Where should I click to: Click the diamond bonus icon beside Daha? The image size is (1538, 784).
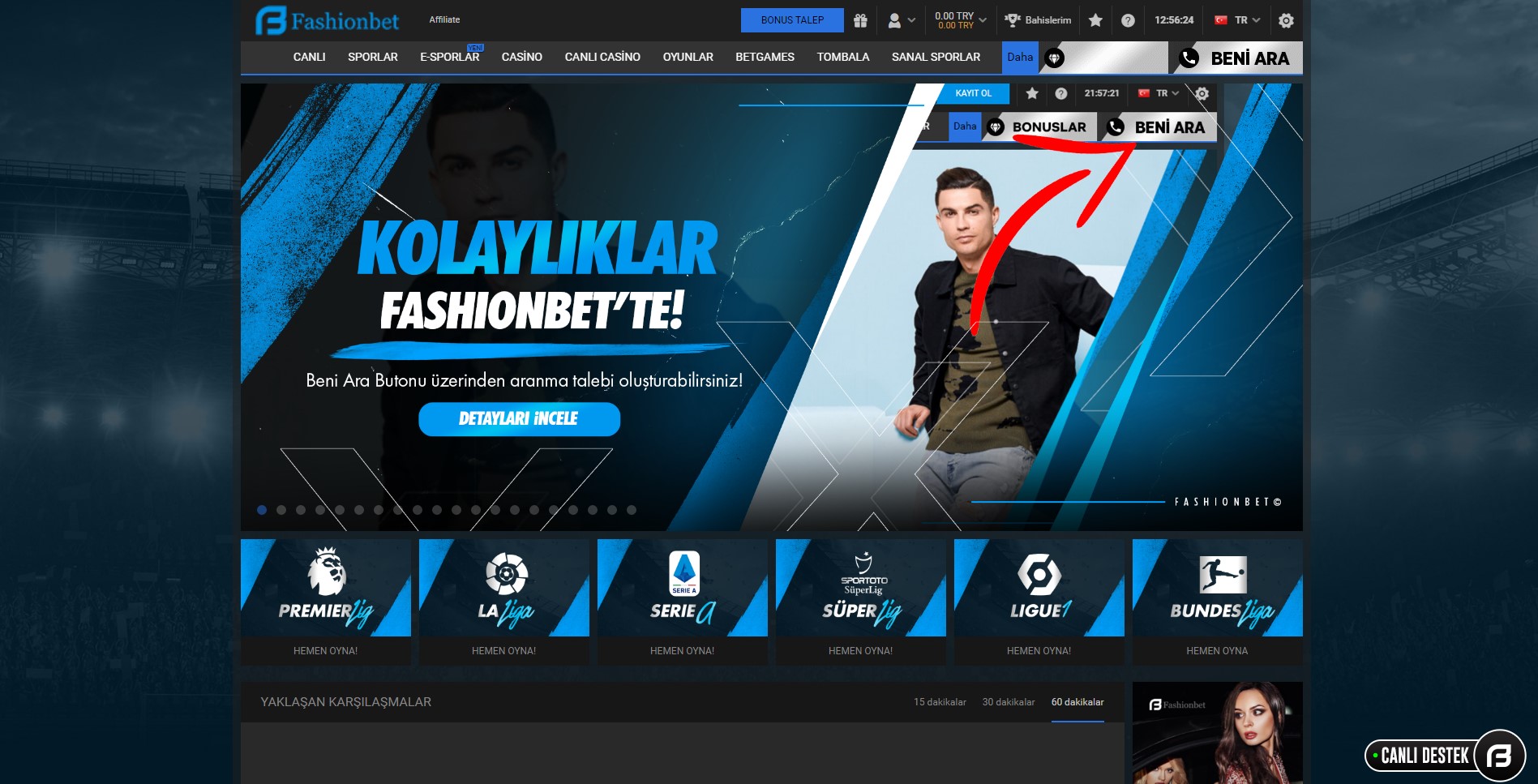1054,58
